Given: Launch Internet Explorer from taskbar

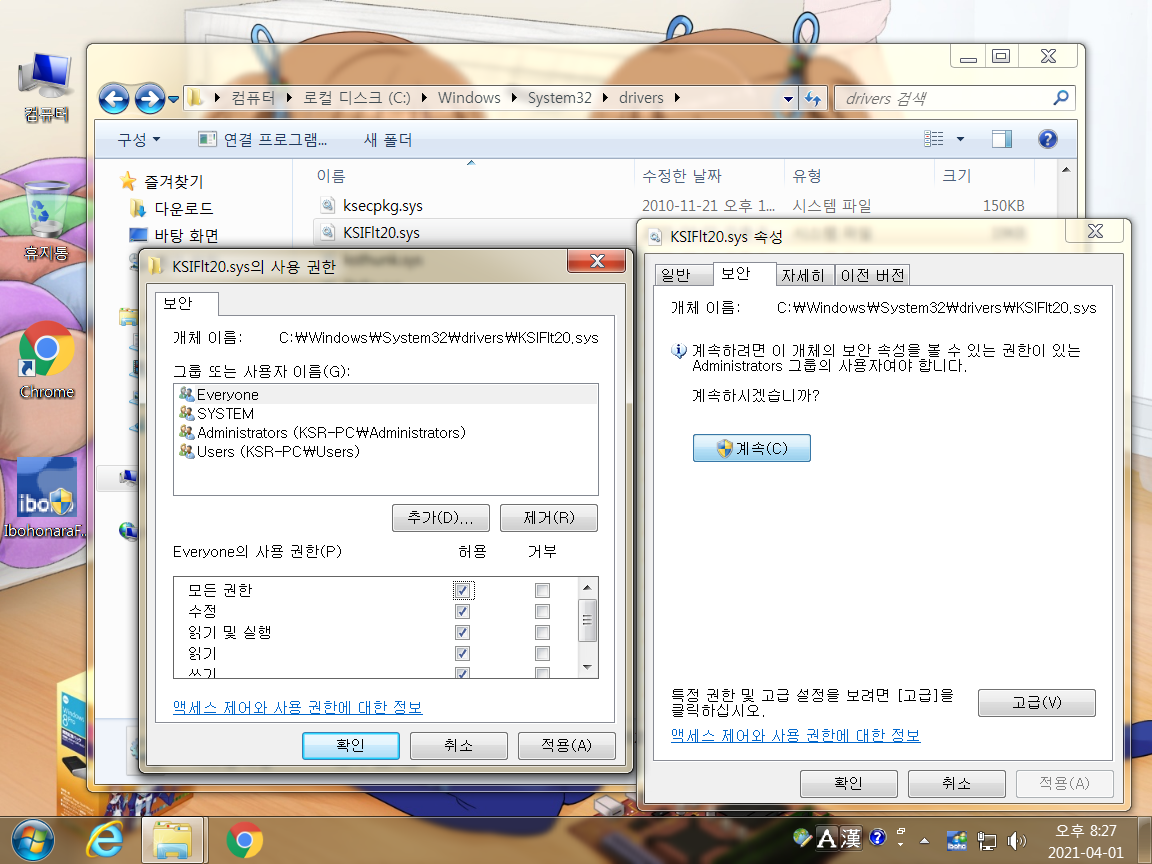Looking at the screenshot, I should [x=104, y=840].
